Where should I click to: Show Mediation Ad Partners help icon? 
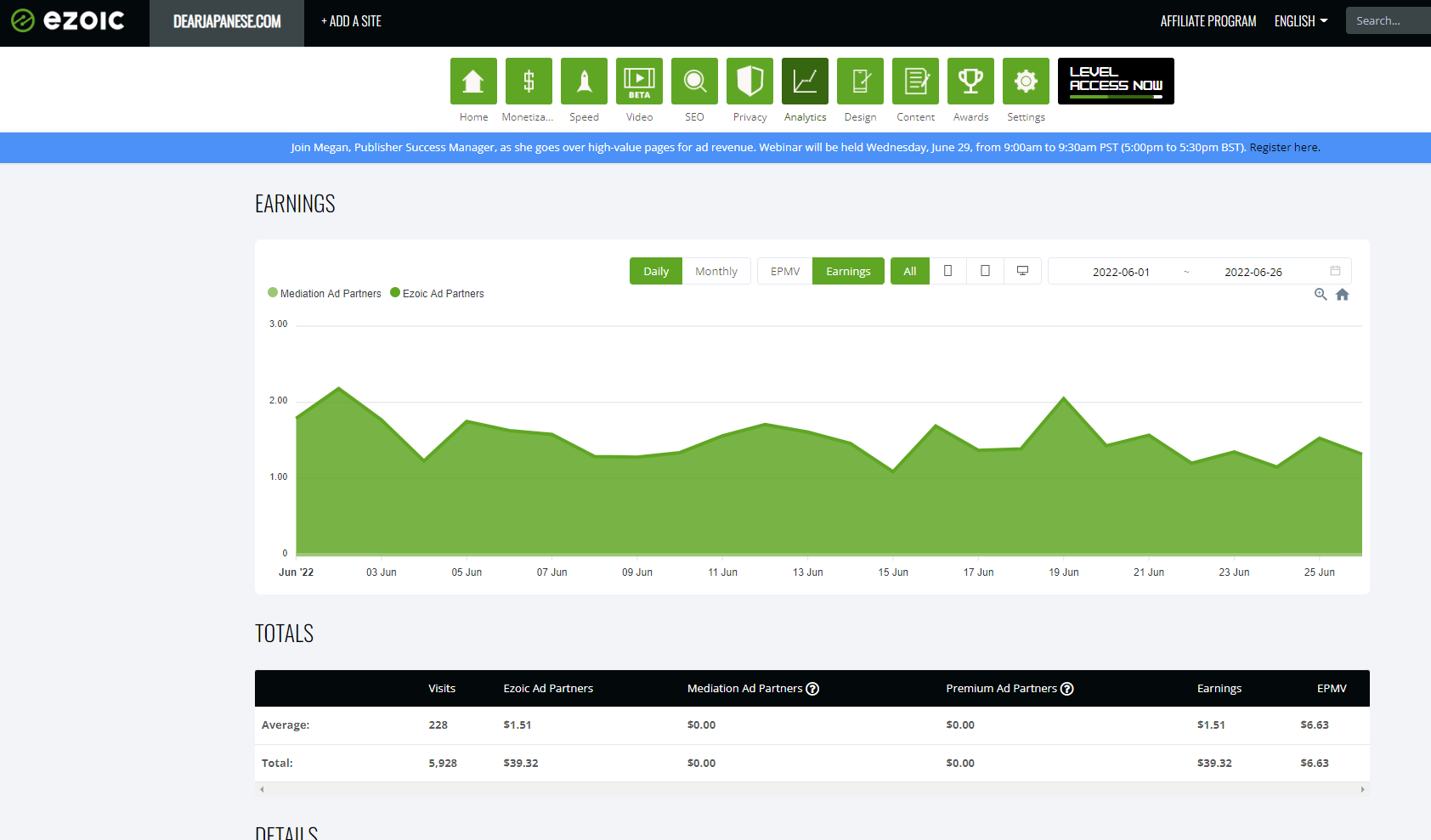pyautogui.click(x=812, y=689)
